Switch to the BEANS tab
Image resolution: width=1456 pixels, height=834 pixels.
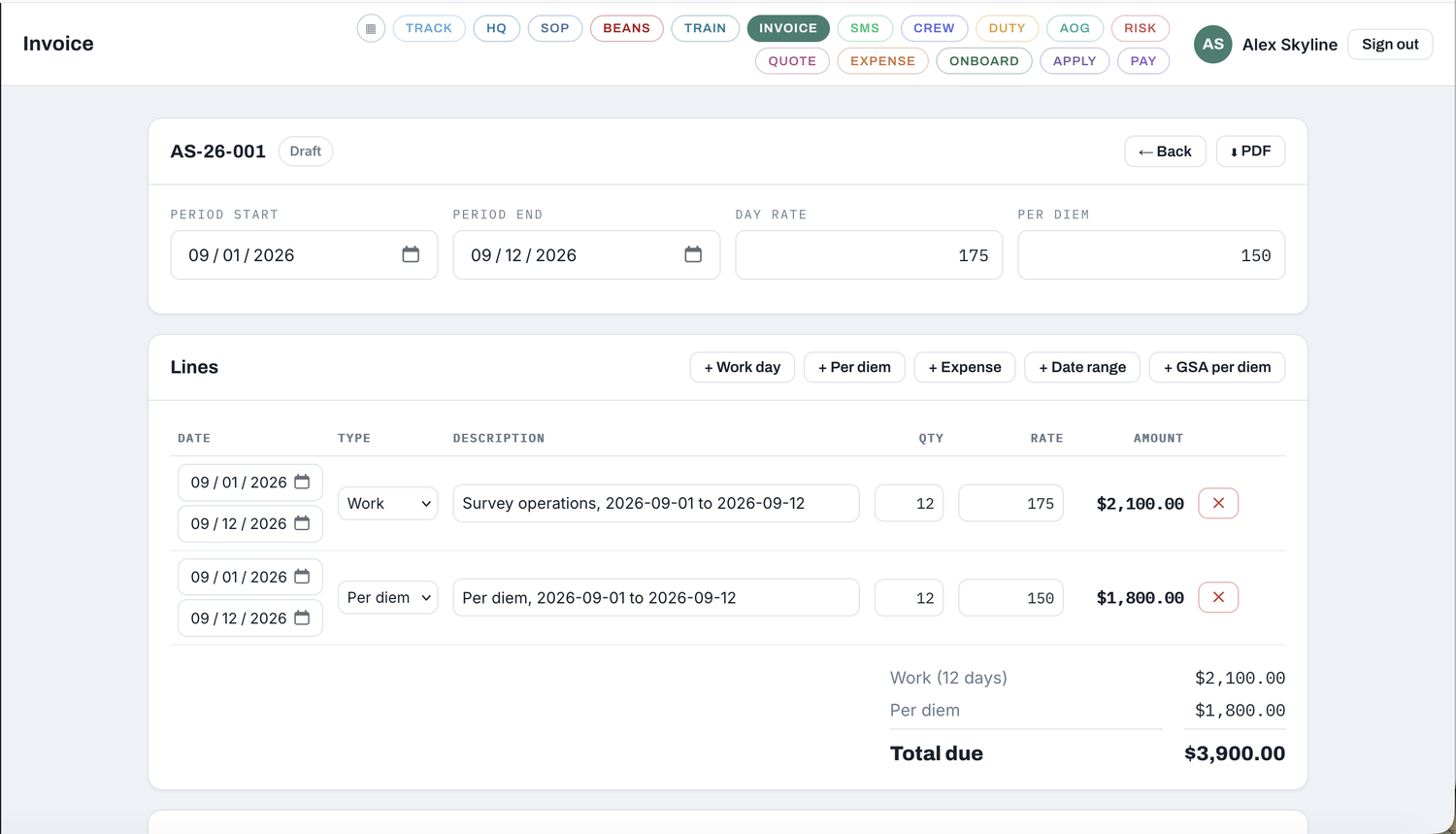(627, 28)
